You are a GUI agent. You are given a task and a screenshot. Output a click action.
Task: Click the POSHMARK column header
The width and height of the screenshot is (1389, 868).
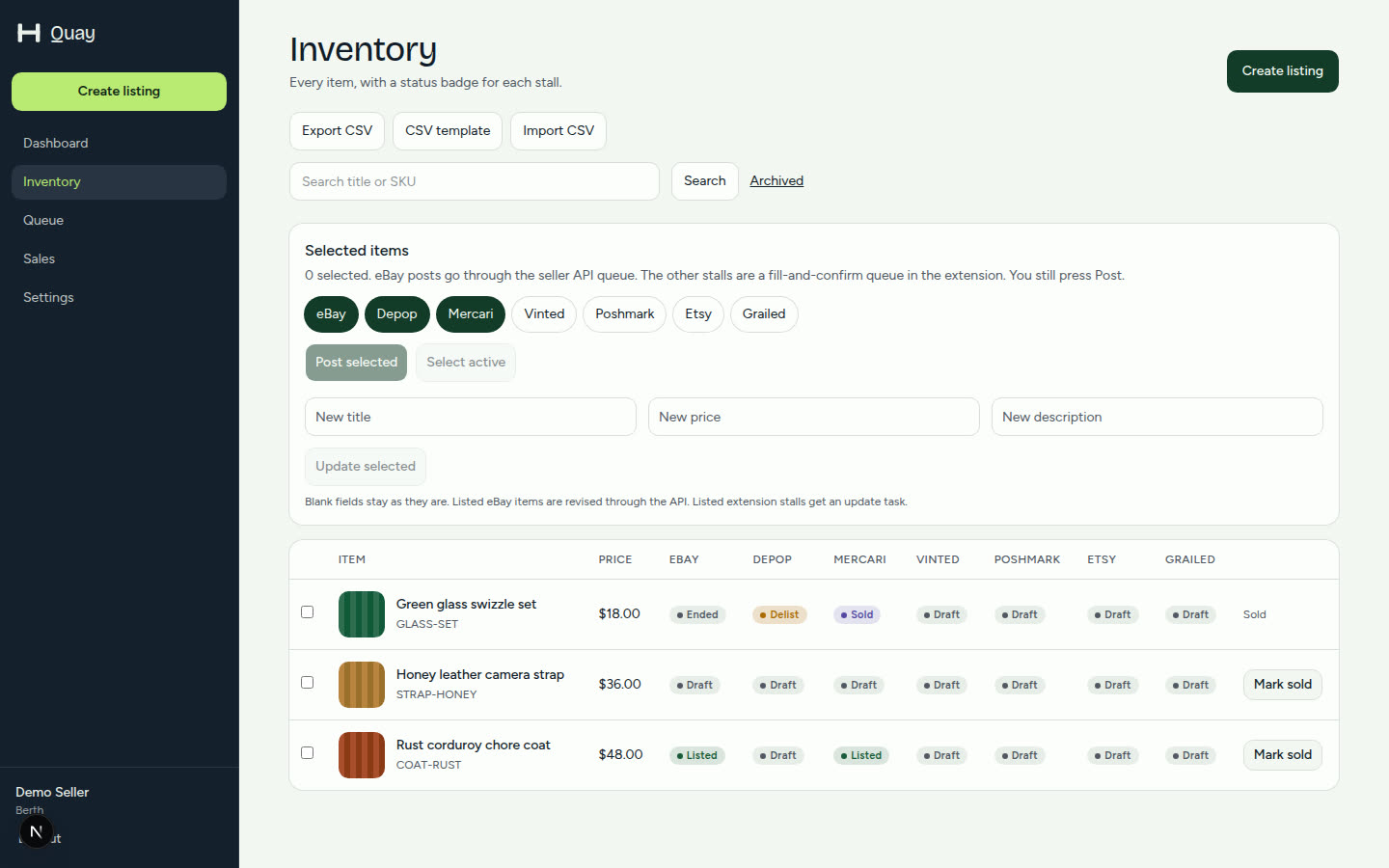click(1027, 559)
